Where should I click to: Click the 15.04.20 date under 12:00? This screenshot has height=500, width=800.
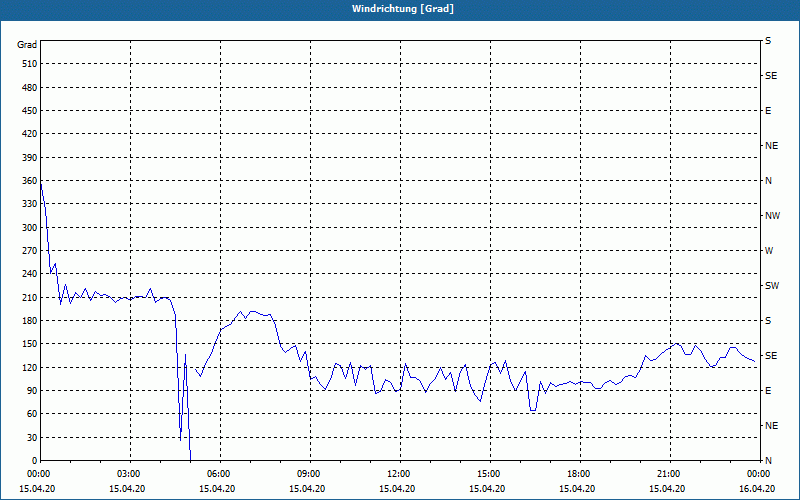[397, 489]
